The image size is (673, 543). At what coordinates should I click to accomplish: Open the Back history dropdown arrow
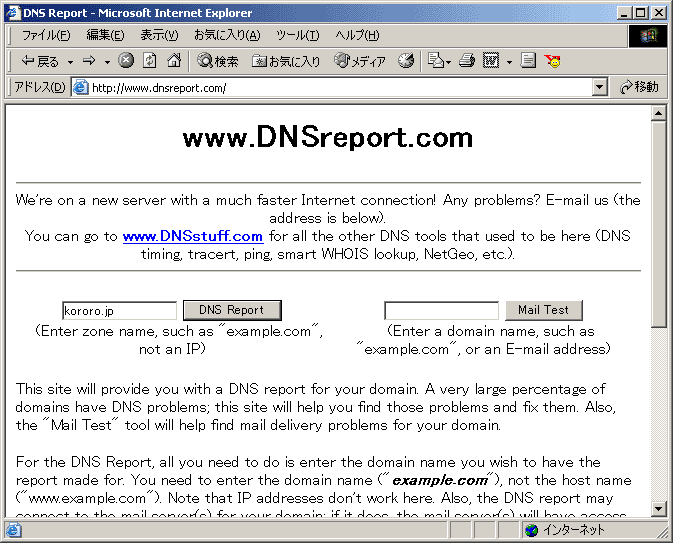click(70, 62)
